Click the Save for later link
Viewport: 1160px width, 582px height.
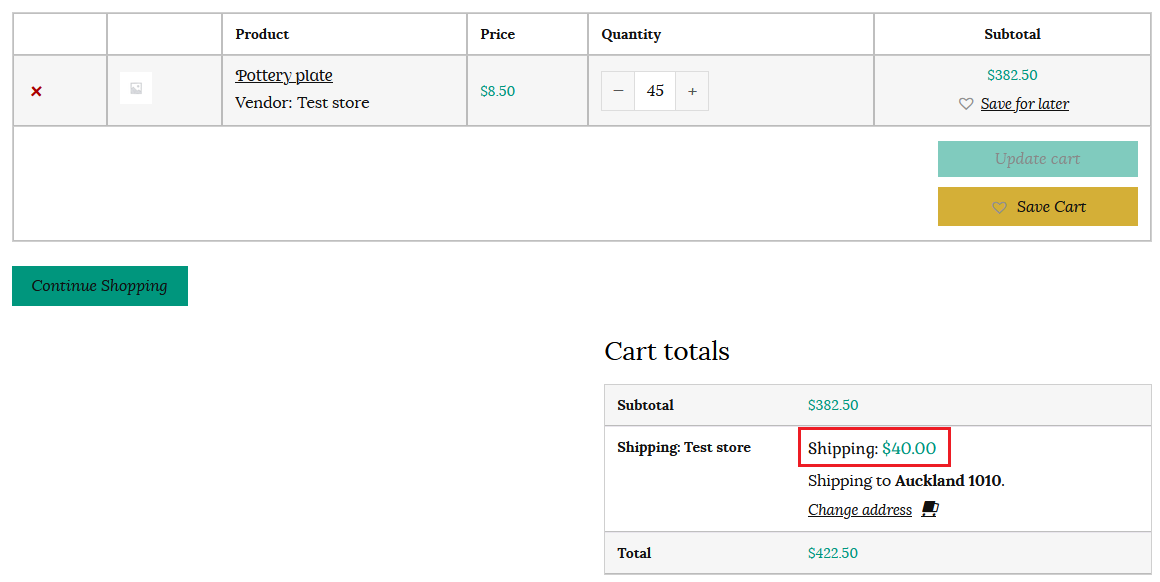[1025, 104]
